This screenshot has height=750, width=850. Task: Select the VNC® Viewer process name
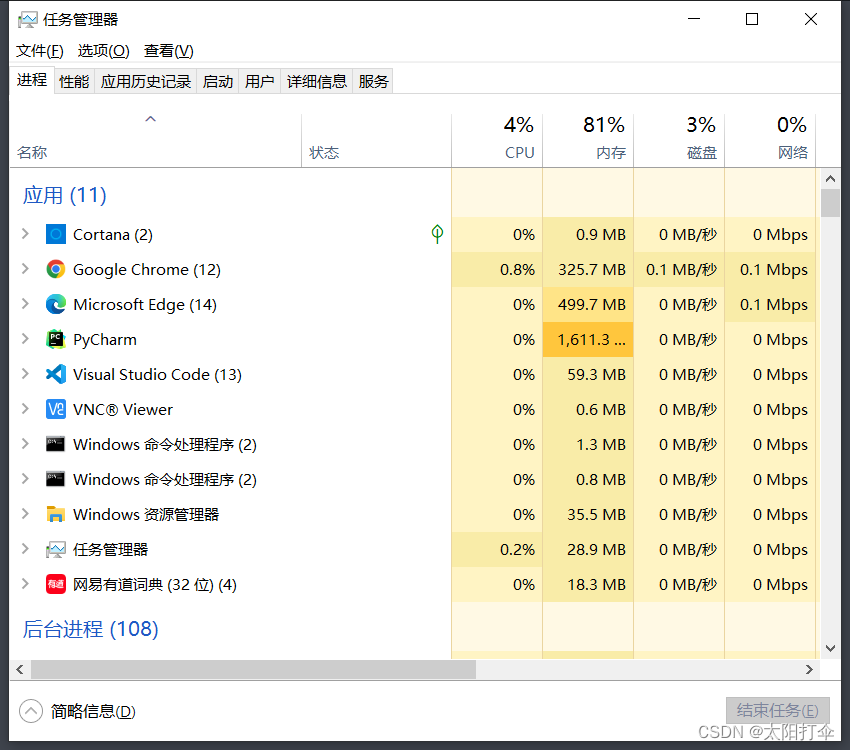pos(123,410)
